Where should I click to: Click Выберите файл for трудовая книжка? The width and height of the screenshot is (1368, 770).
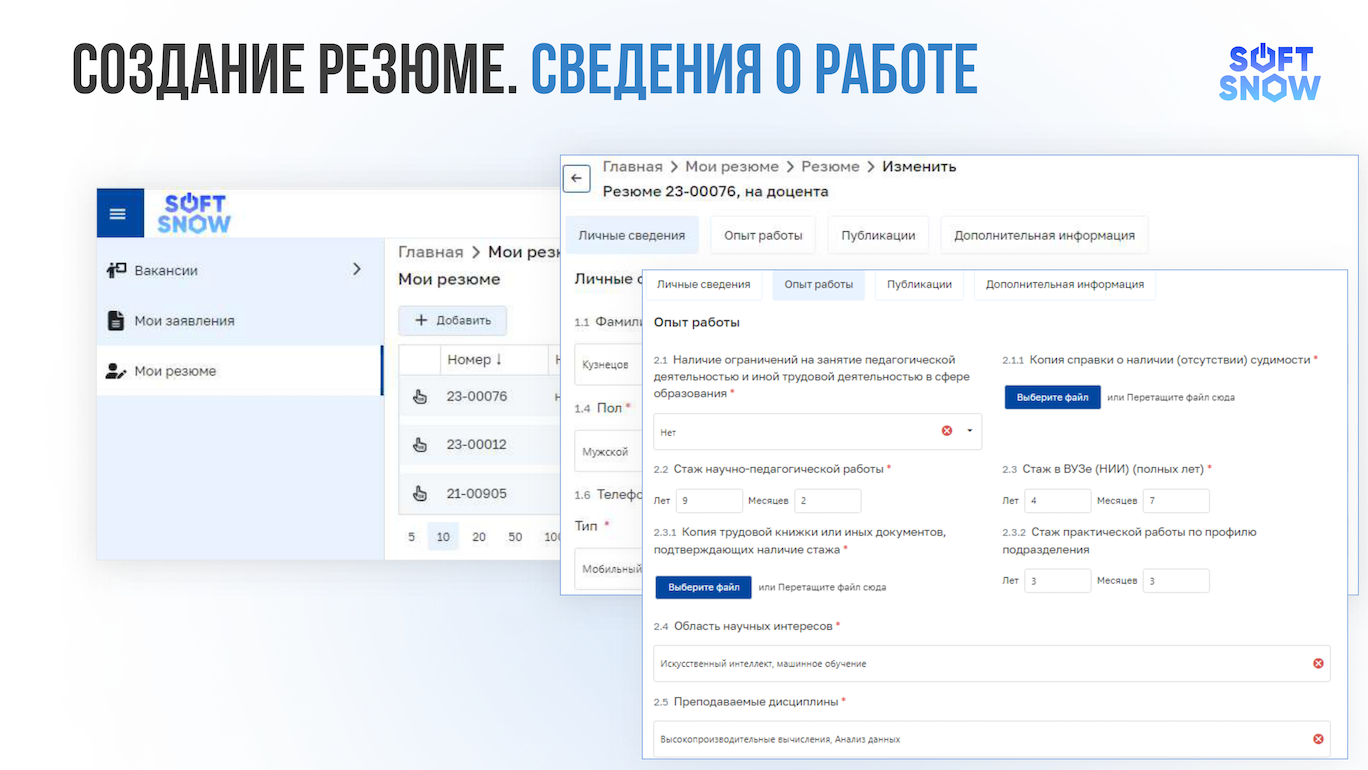[704, 587]
